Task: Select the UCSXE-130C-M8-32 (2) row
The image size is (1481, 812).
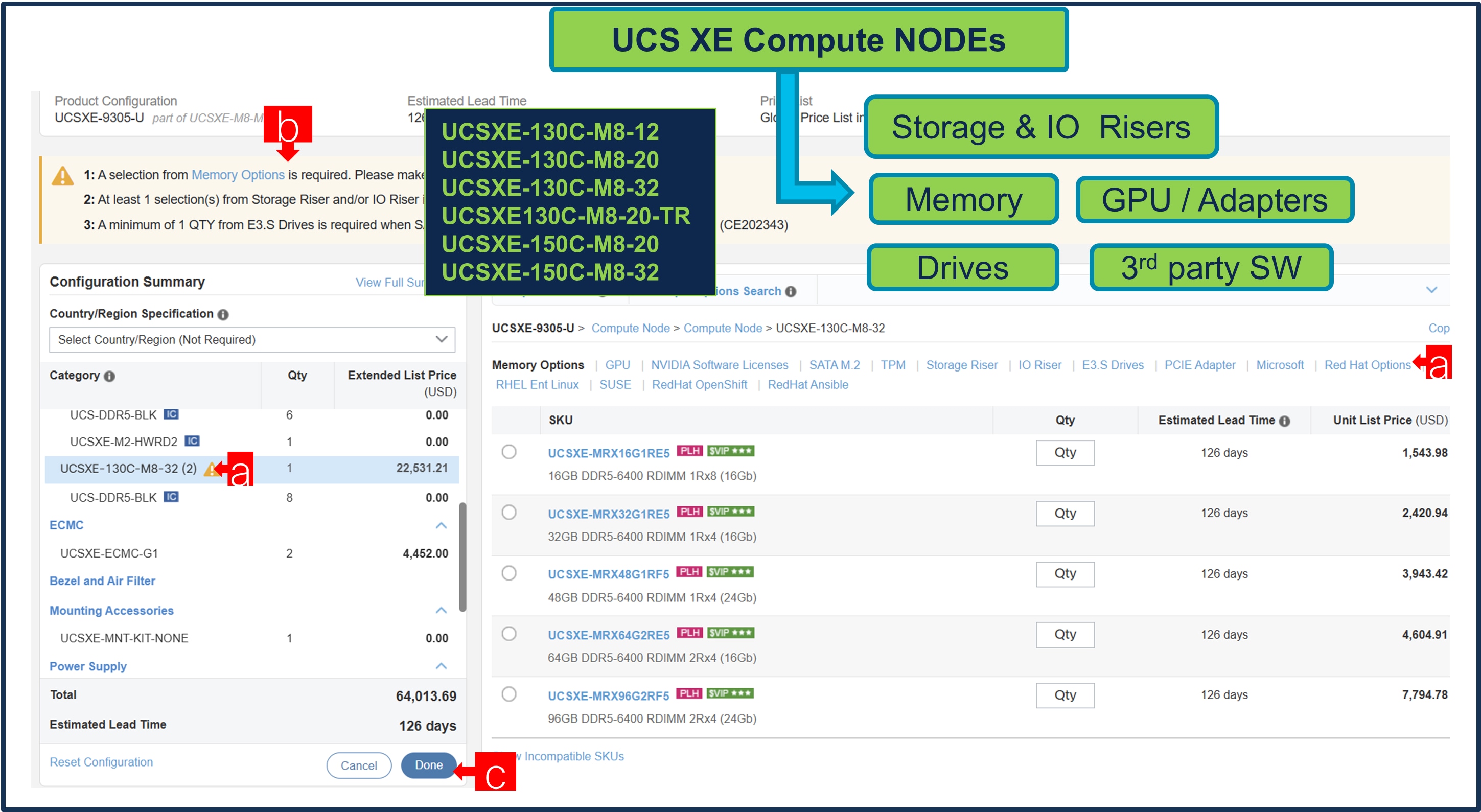Action: [252, 469]
